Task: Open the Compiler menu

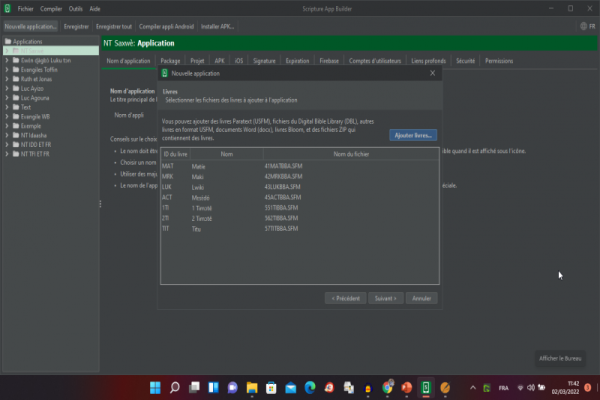Action: [x=49, y=7]
